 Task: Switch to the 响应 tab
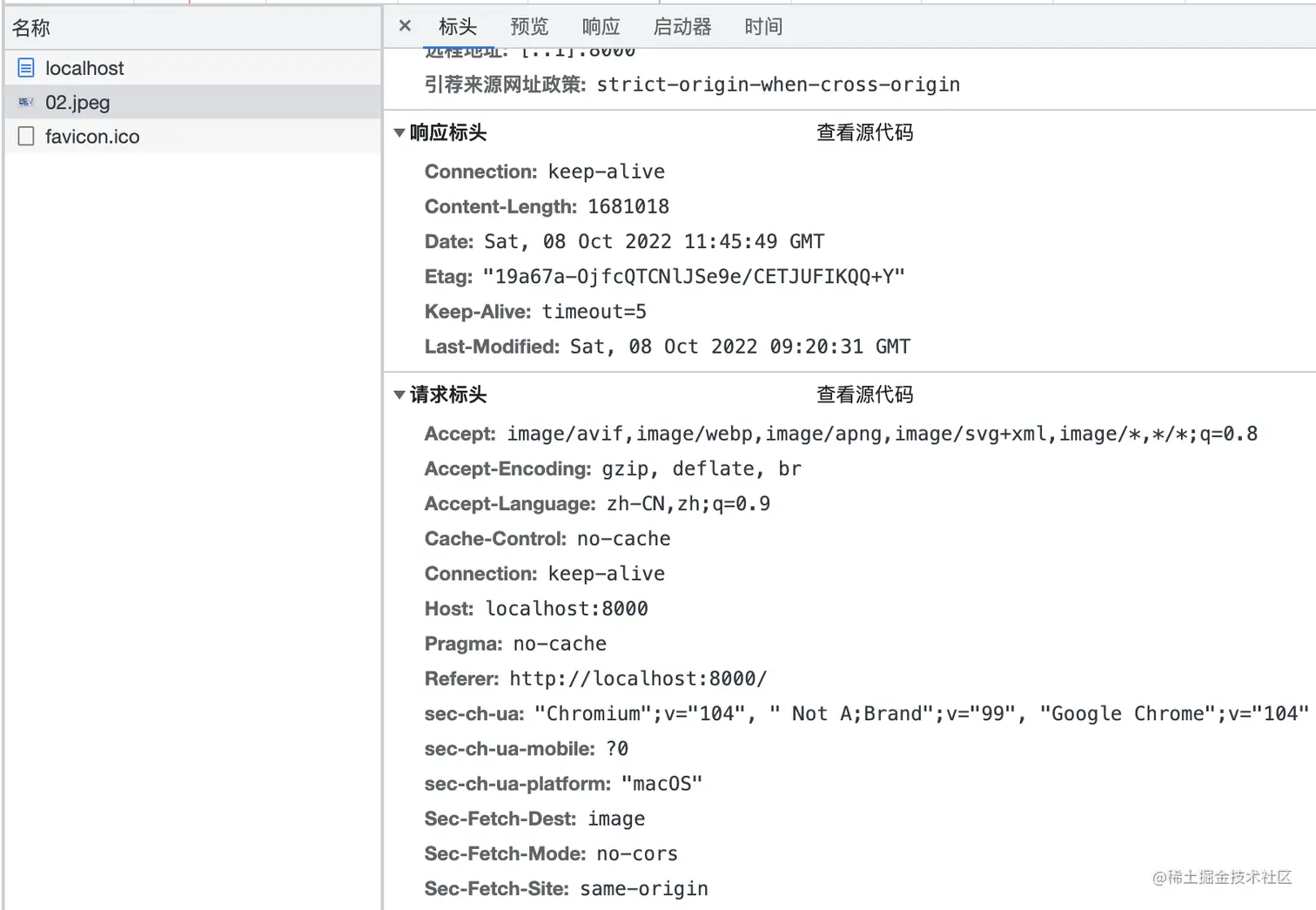pos(601,27)
